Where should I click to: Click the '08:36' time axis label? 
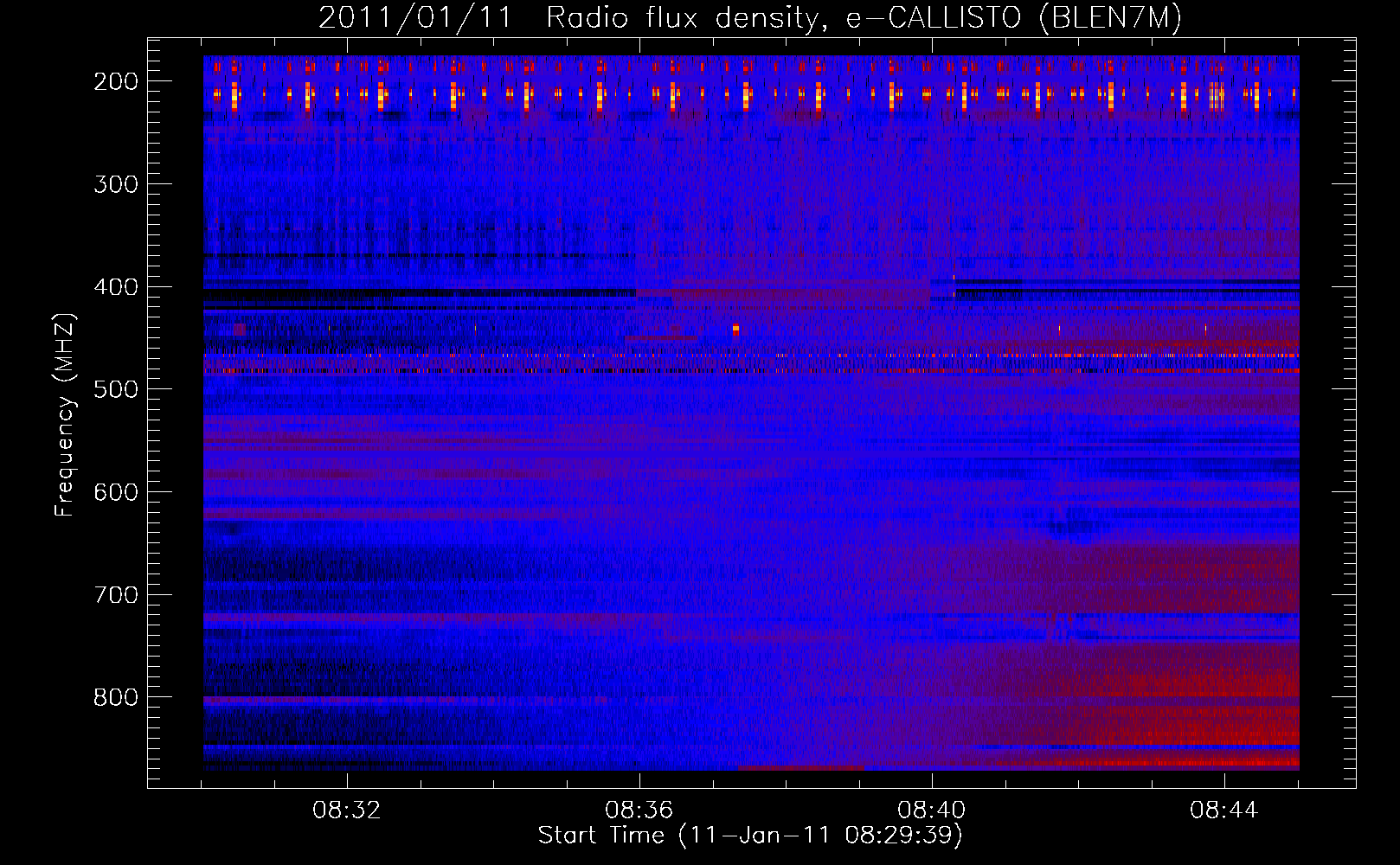(639, 811)
